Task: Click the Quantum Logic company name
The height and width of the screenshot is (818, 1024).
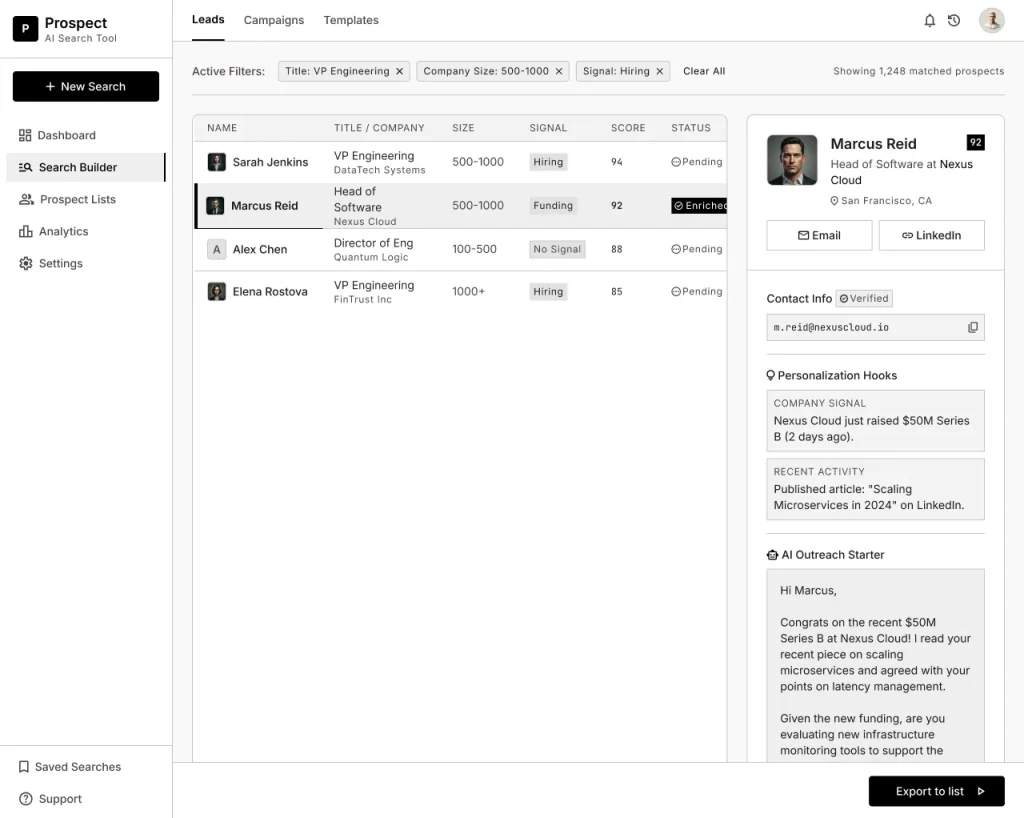Action: point(371,257)
